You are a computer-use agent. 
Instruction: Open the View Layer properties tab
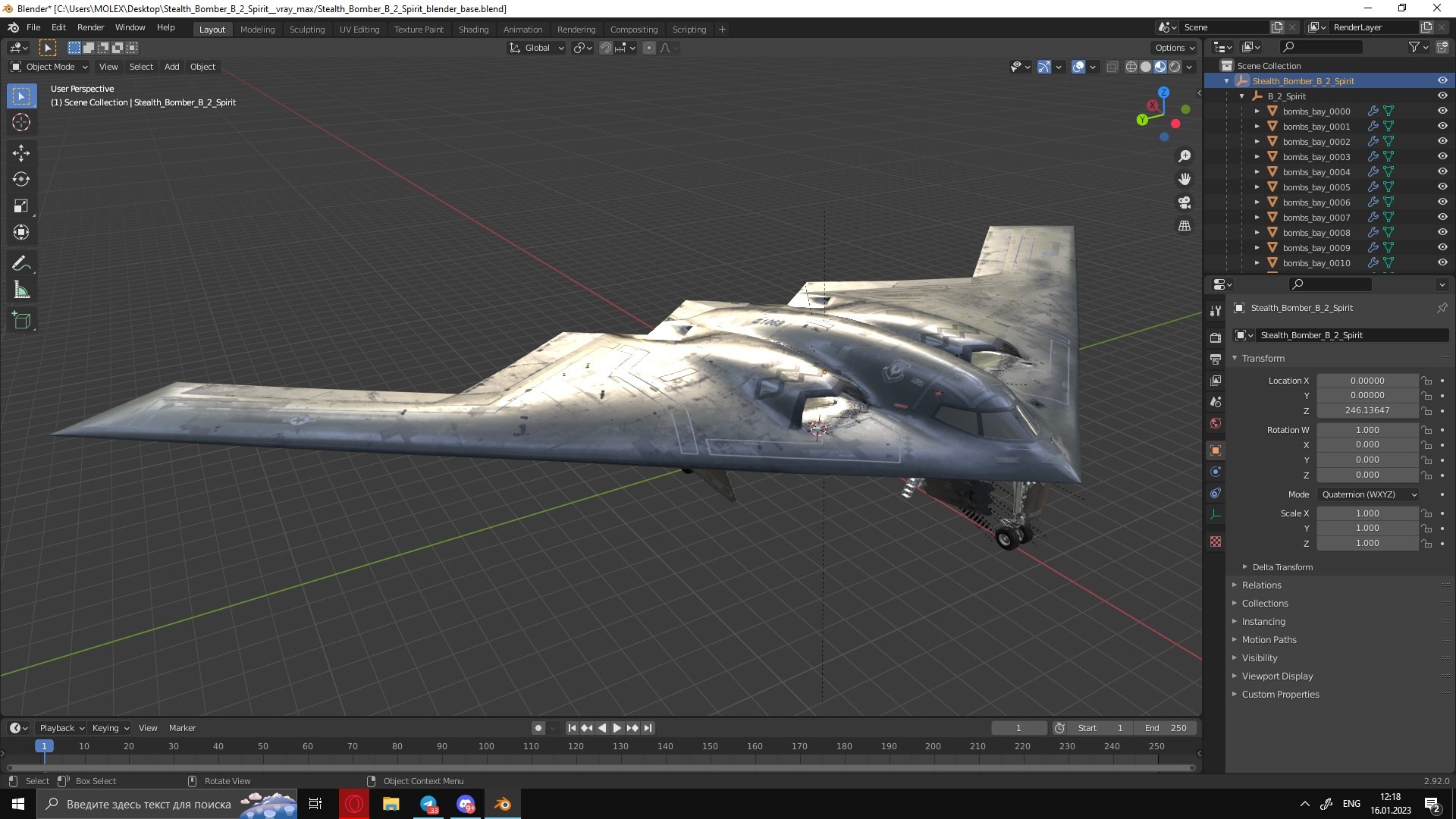point(1216,381)
